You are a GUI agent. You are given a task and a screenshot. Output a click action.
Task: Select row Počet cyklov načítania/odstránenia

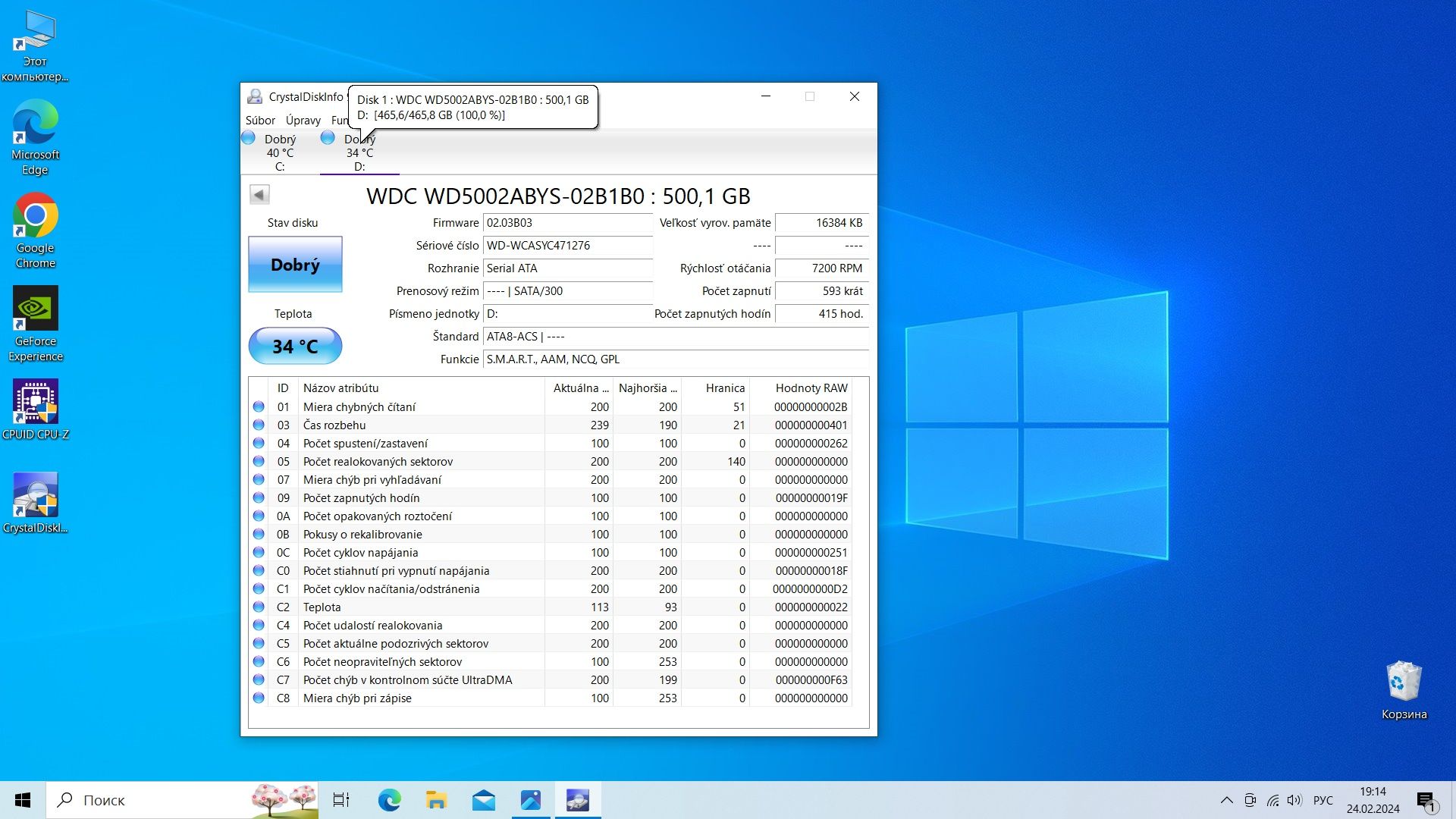[551, 589]
